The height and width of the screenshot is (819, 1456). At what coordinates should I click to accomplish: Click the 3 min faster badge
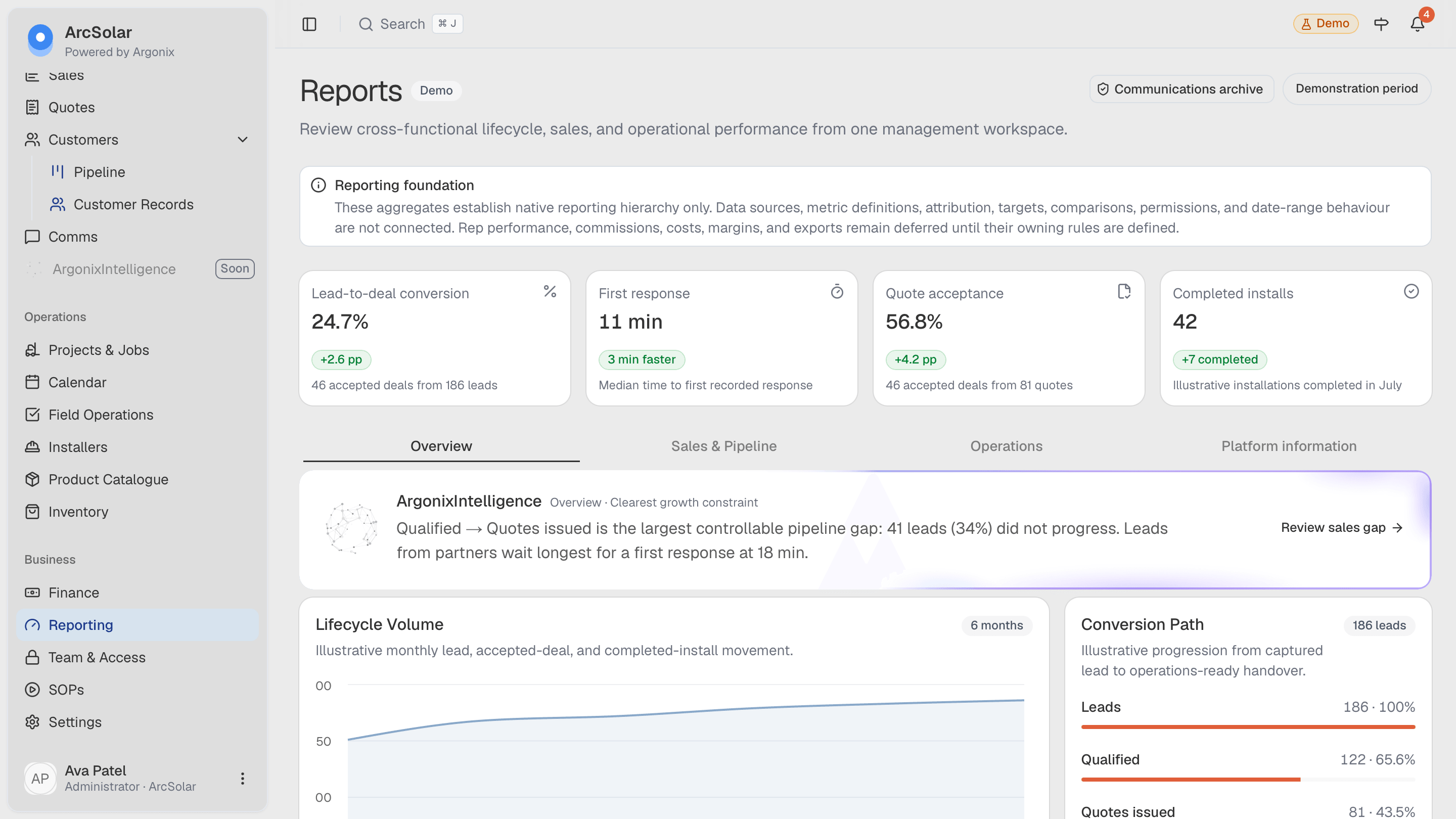[x=642, y=359]
